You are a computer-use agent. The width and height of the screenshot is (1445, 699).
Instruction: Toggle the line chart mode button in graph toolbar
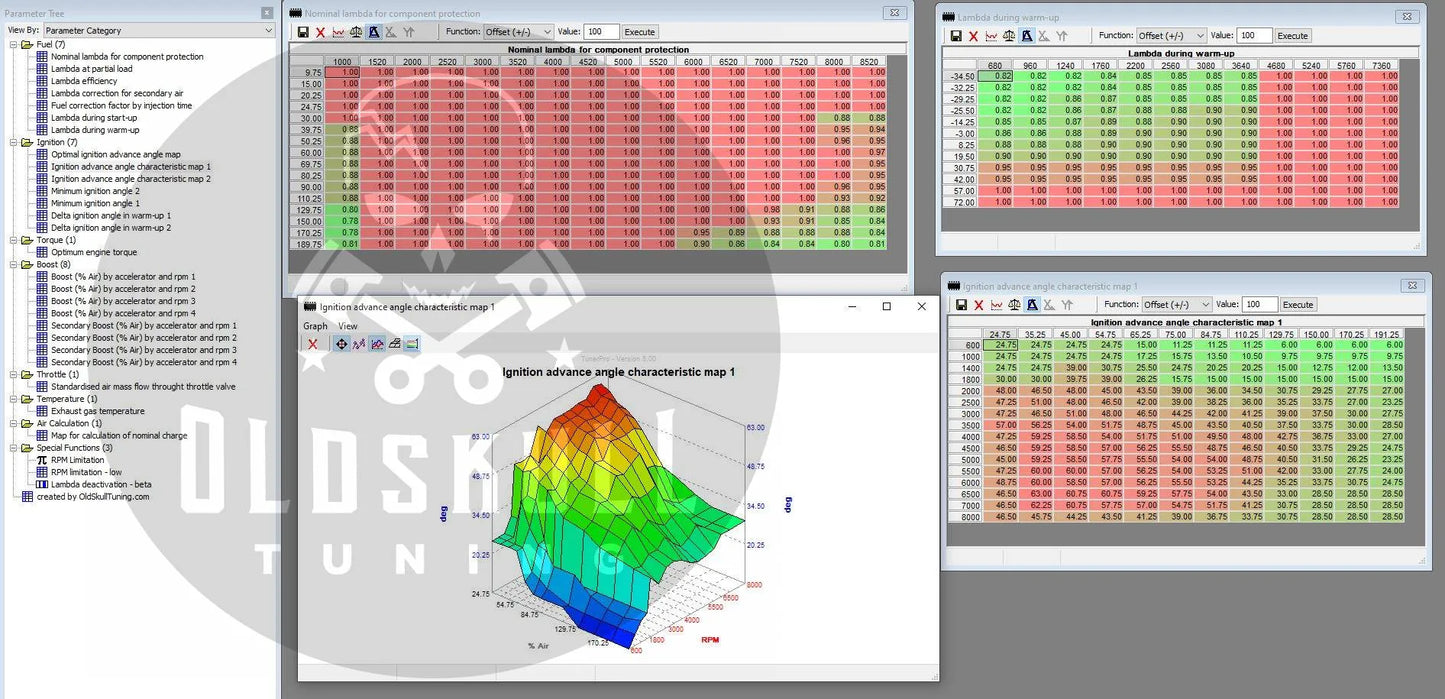point(359,344)
